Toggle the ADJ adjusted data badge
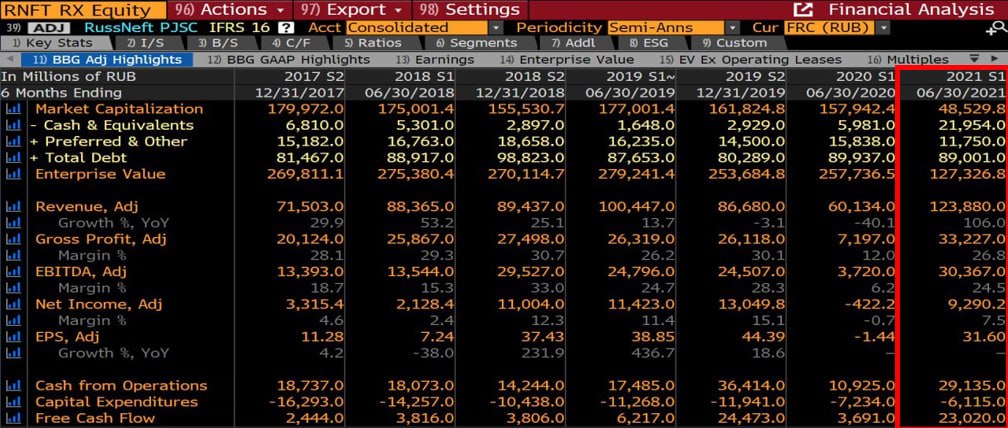 coord(54,28)
